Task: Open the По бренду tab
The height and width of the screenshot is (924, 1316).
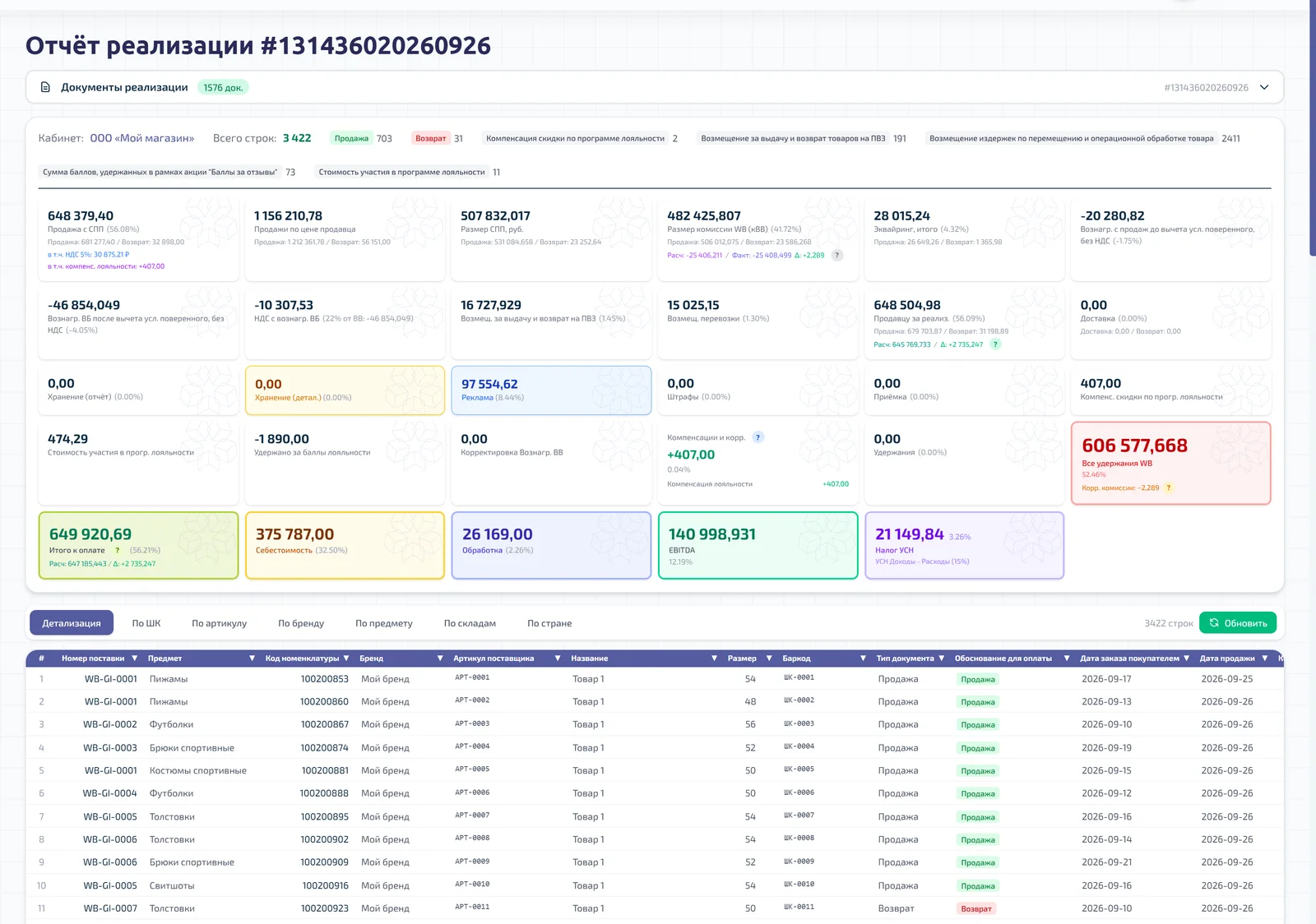Action: click(301, 623)
